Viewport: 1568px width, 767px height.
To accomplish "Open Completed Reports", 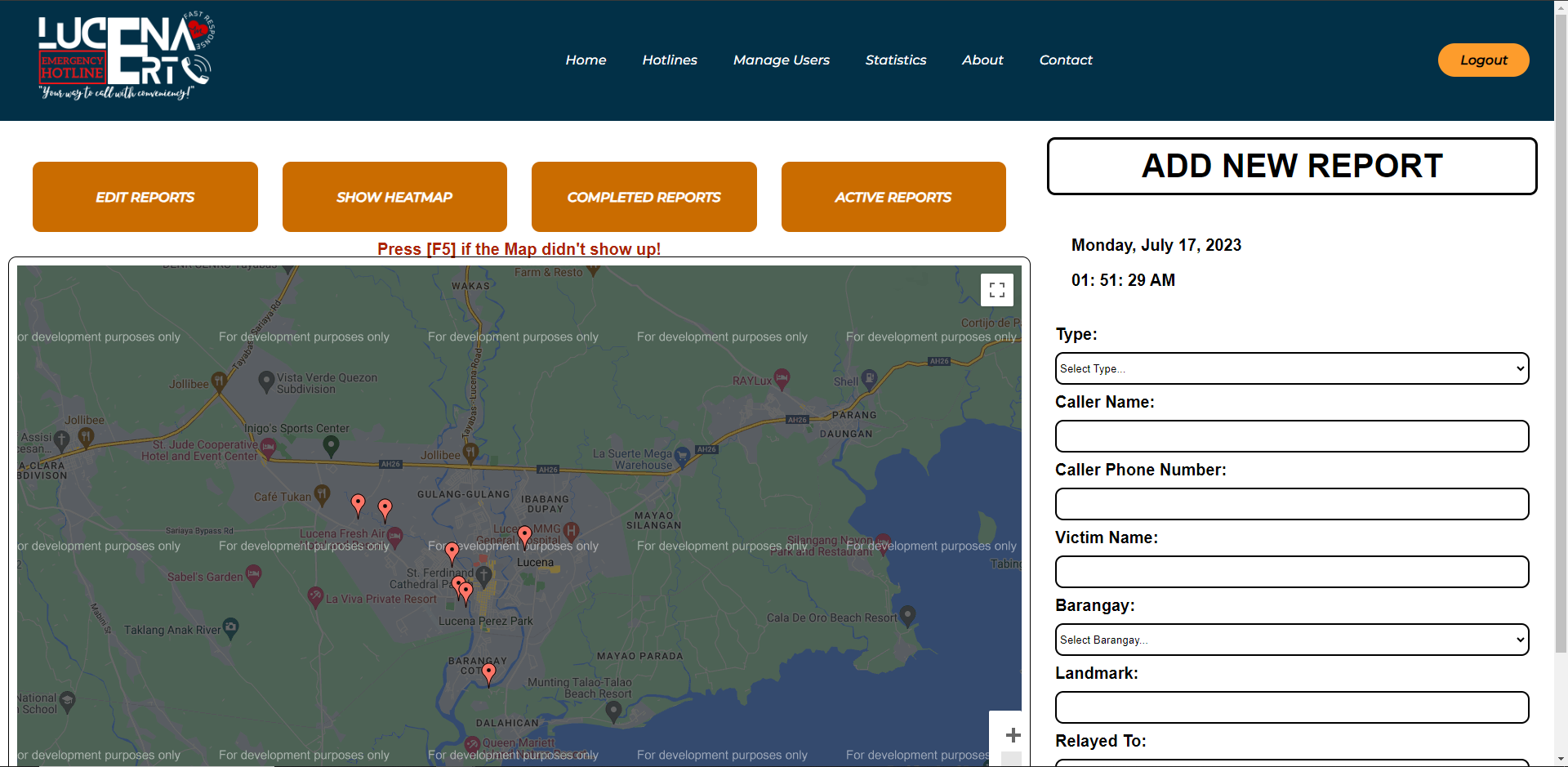I will click(x=644, y=197).
